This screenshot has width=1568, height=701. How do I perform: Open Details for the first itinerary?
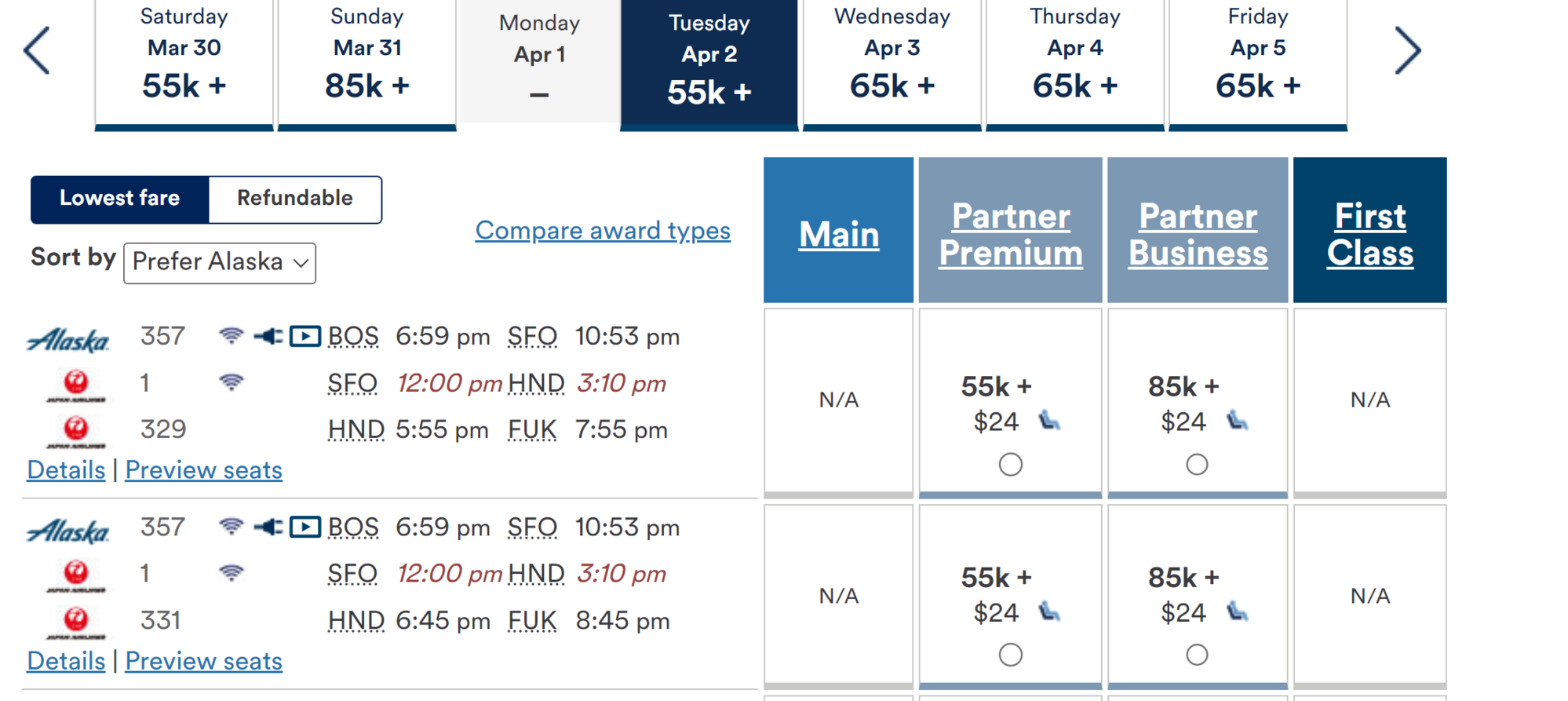coord(66,470)
